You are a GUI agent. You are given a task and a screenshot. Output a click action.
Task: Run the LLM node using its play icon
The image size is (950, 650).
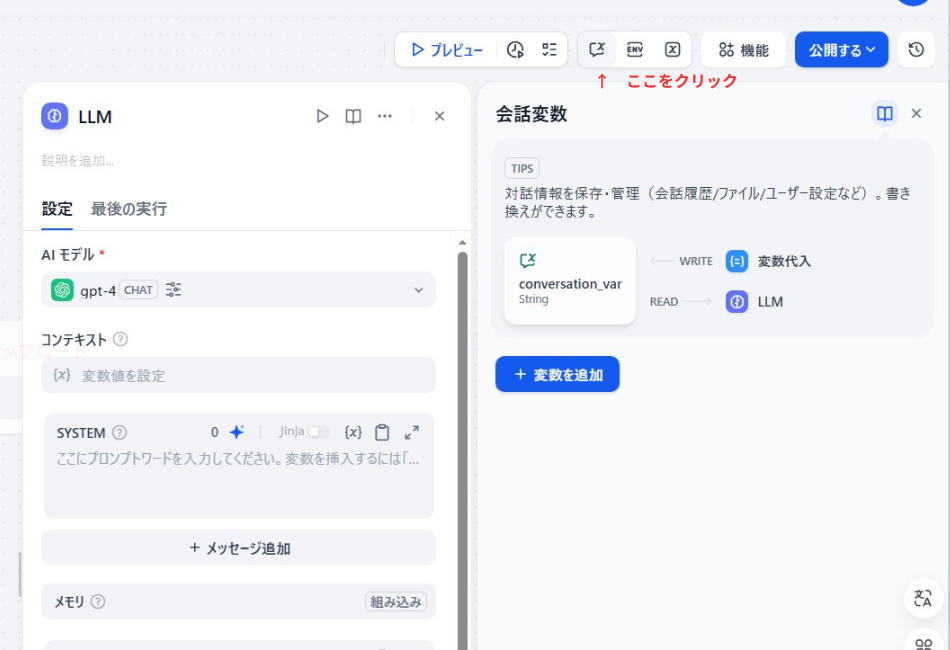(x=322, y=116)
